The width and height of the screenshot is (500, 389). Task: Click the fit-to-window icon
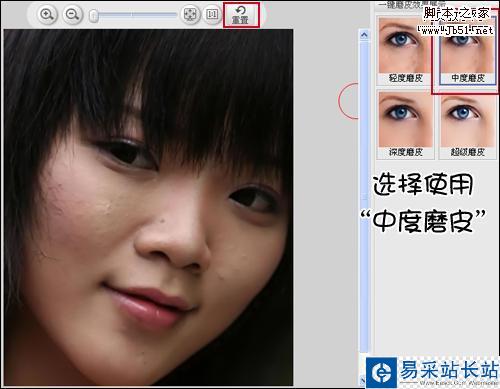(190, 14)
